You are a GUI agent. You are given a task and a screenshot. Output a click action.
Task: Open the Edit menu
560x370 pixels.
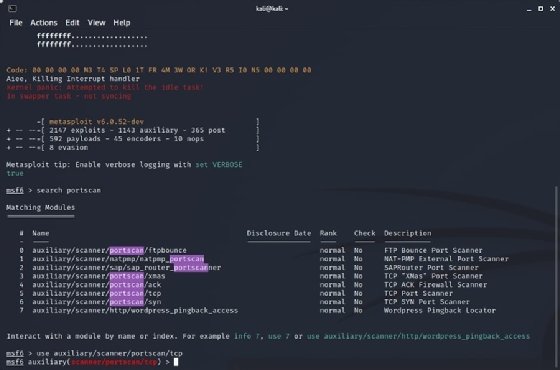click(x=72, y=23)
